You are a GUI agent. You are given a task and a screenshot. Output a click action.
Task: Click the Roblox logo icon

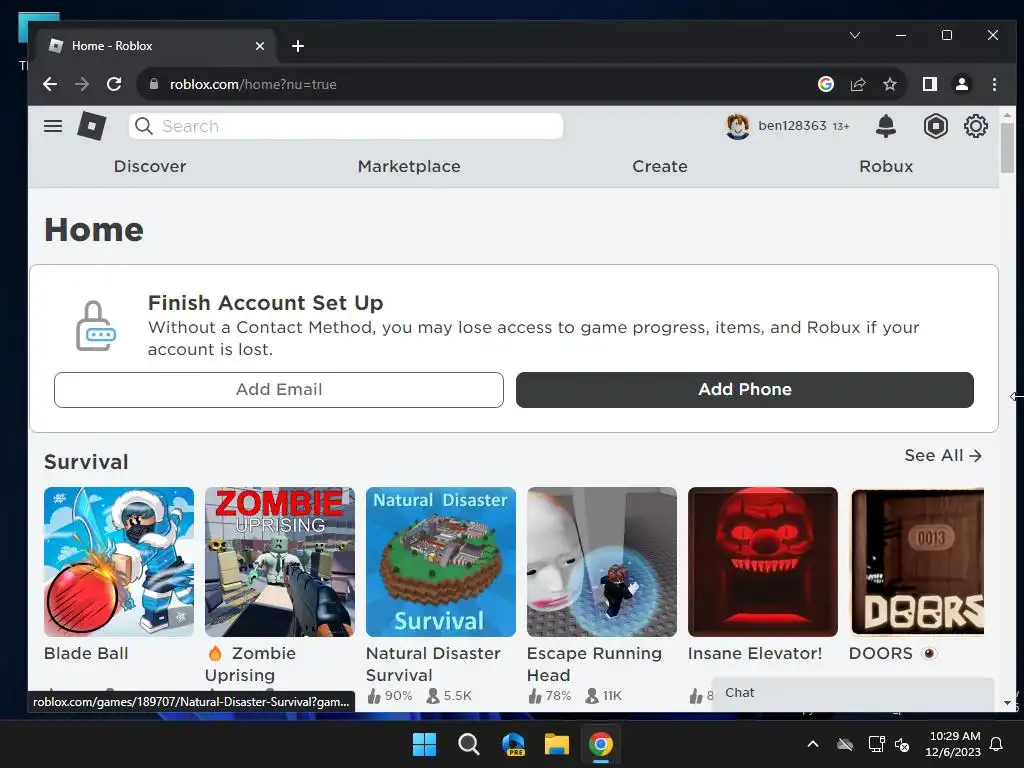coord(91,126)
